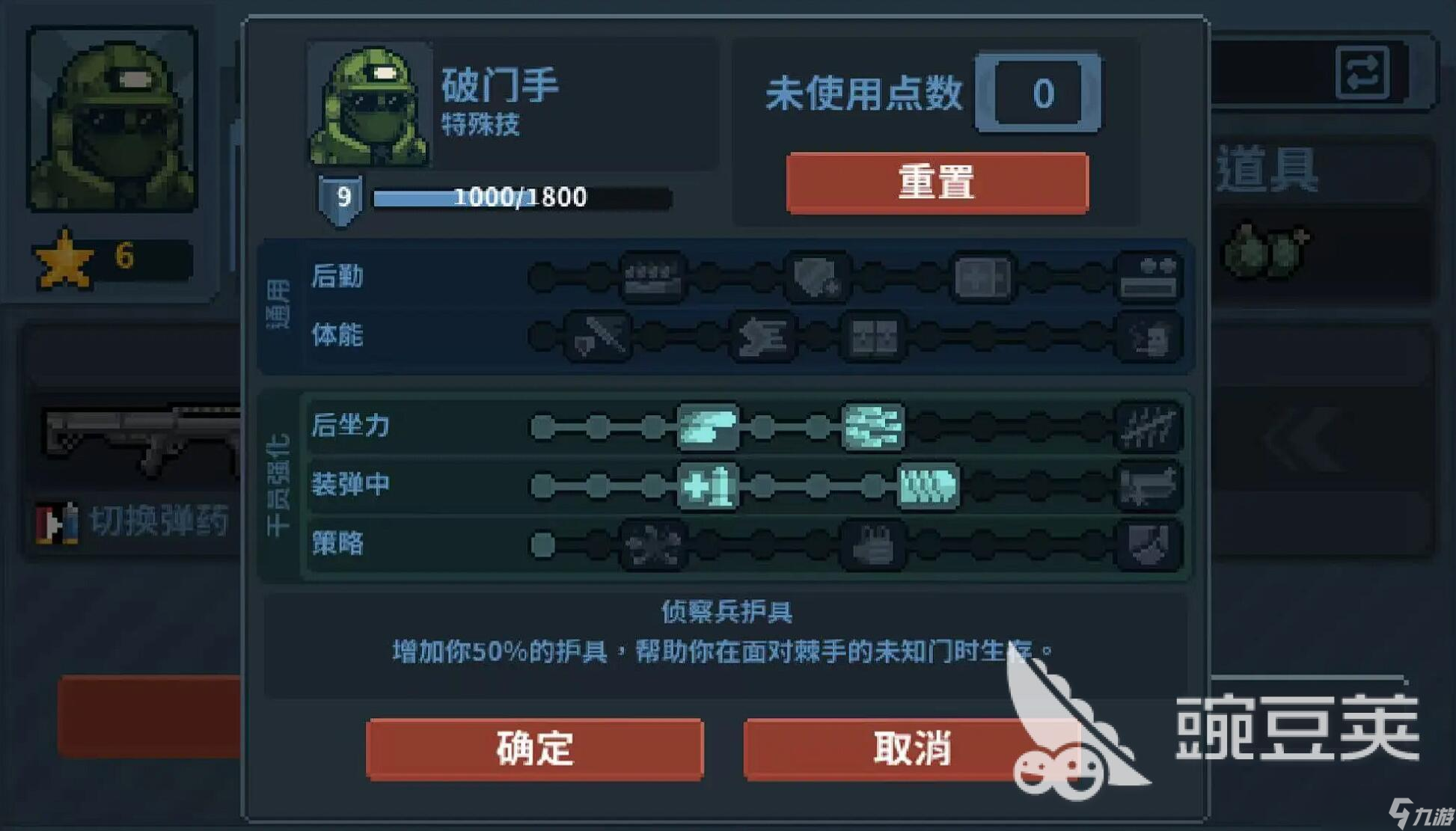
Task: Select the final 后勤 row skill icon
Action: click(x=1148, y=277)
